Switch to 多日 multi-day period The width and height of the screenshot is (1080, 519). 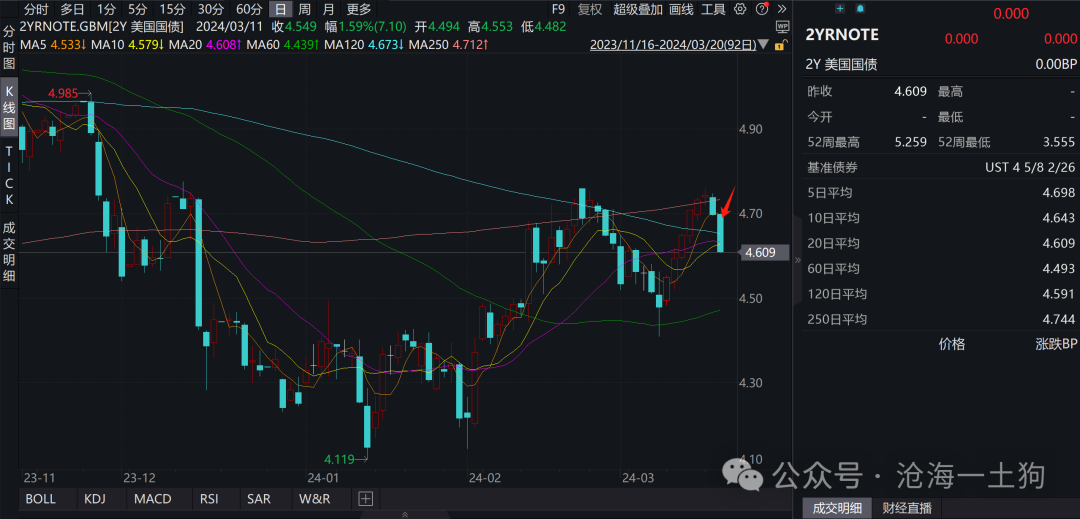click(73, 10)
